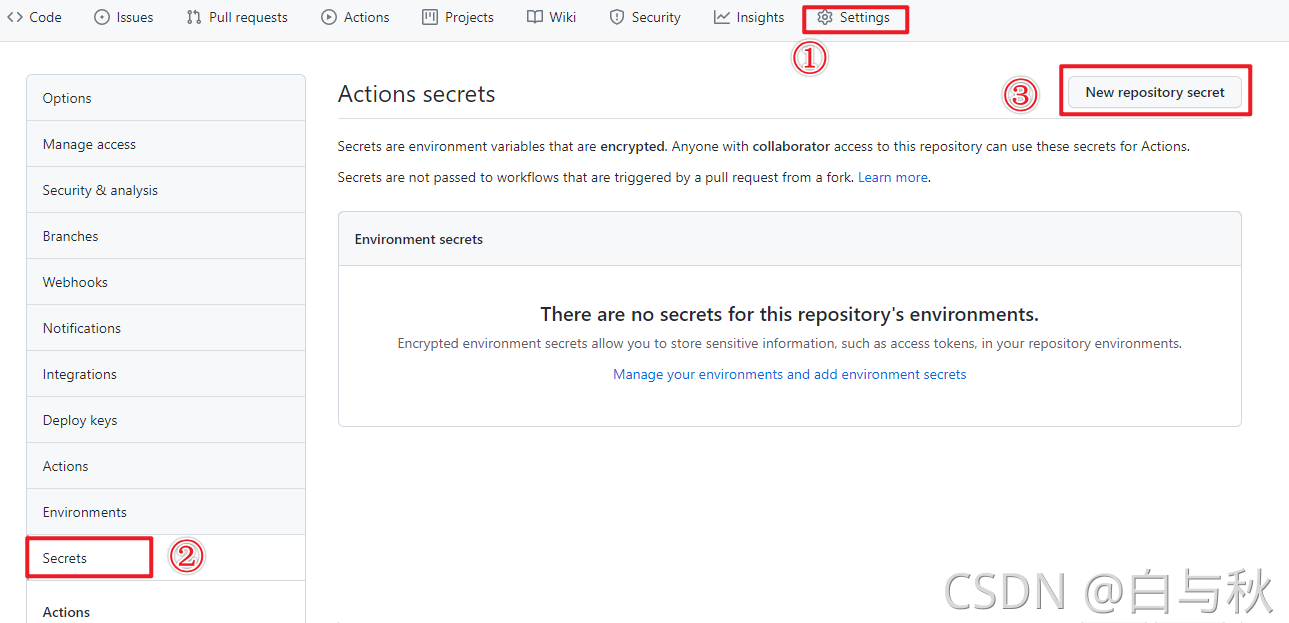
Task: Select Secrets in the sidebar
Action: point(65,558)
